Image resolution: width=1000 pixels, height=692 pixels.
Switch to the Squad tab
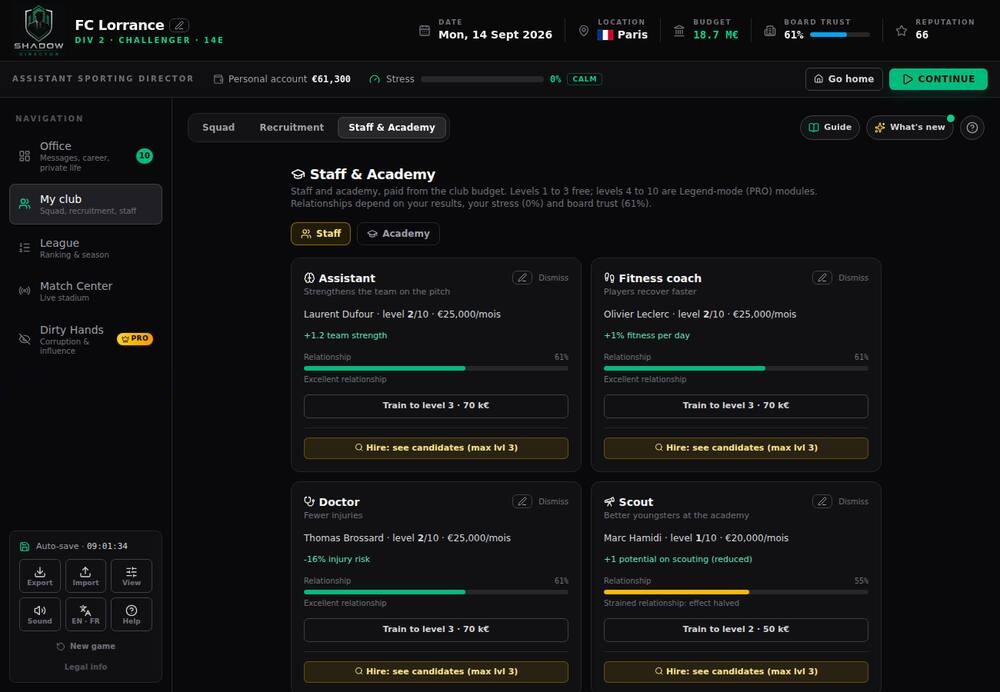218,128
